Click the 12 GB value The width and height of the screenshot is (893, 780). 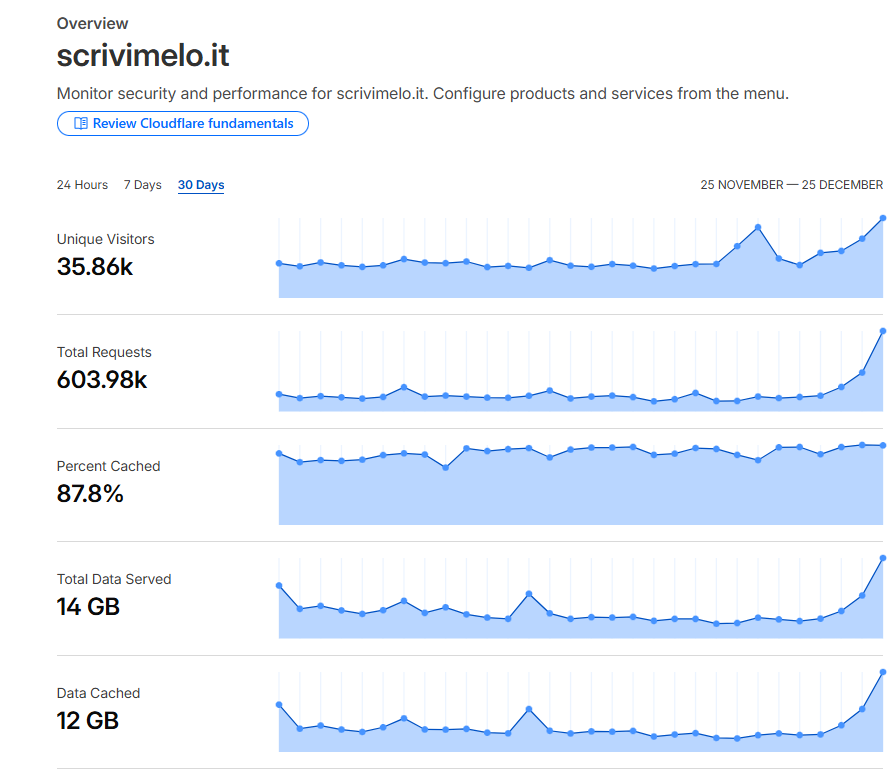tap(88, 721)
